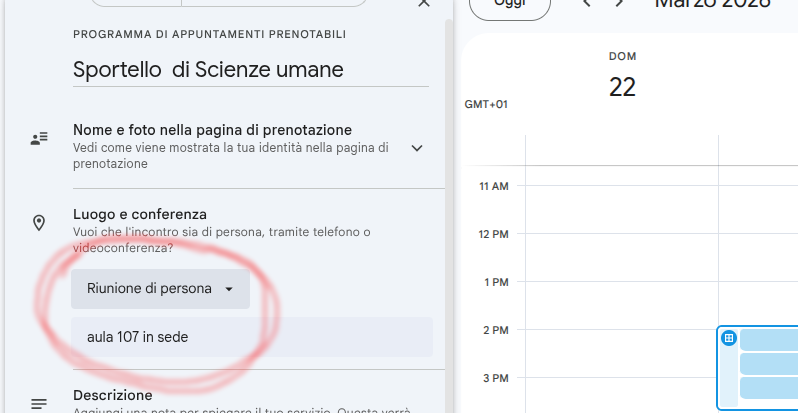
Task: Click the person card icon beside Nome e foto
Action: coord(39,138)
